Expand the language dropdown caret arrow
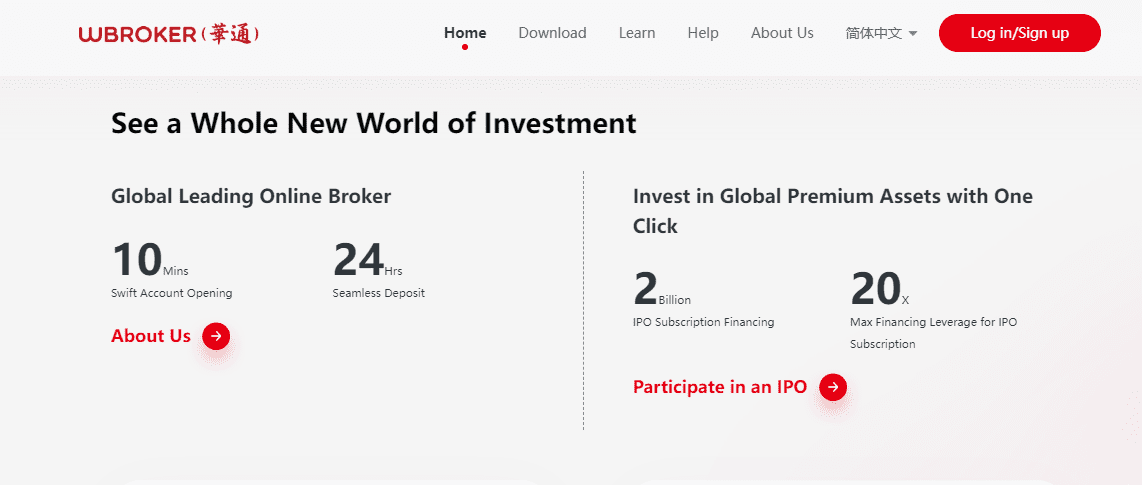1142x485 pixels. pyautogui.click(x=913, y=34)
